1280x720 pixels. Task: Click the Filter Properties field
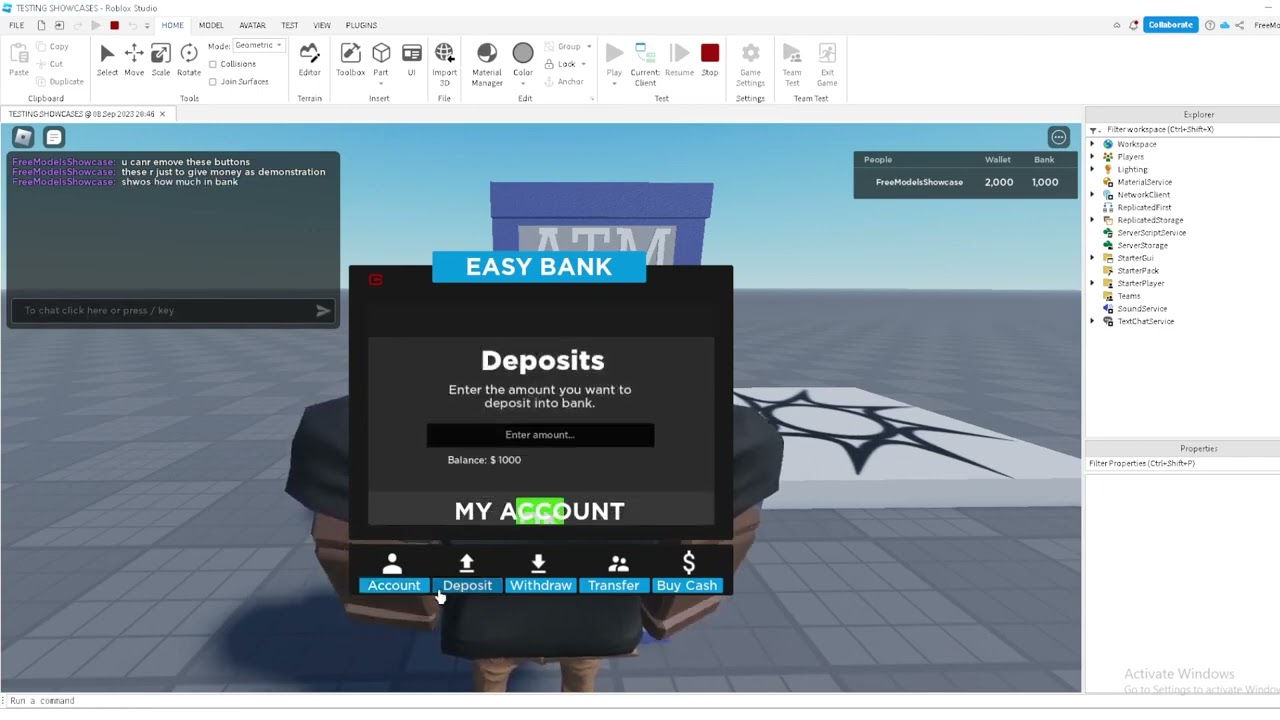click(x=1183, y=464)
